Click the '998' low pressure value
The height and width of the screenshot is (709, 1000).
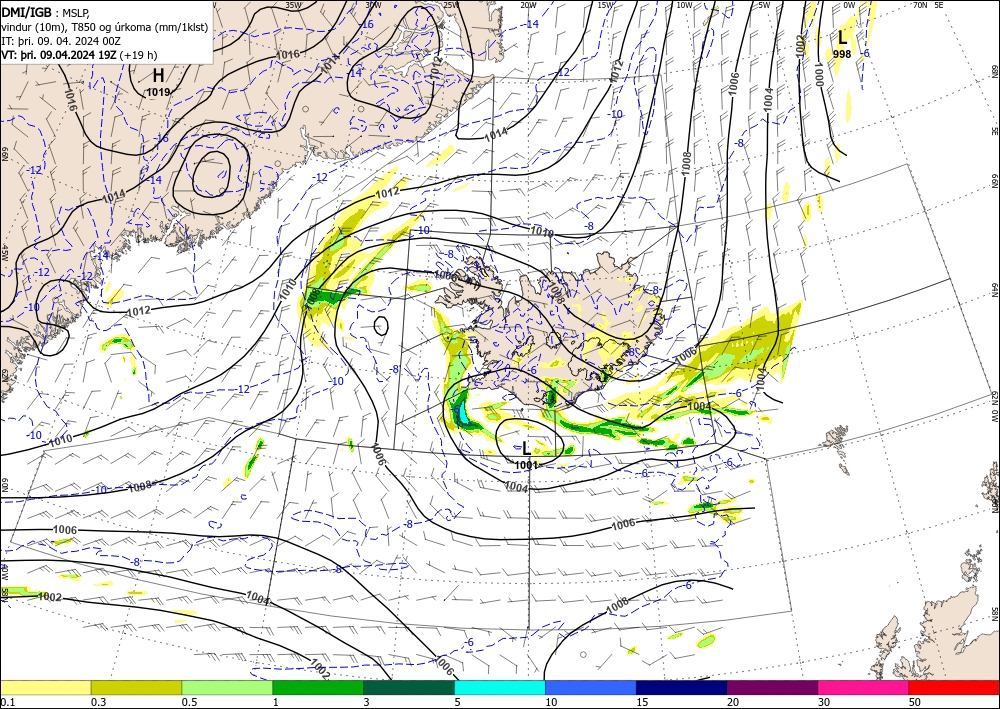(842, 54)
